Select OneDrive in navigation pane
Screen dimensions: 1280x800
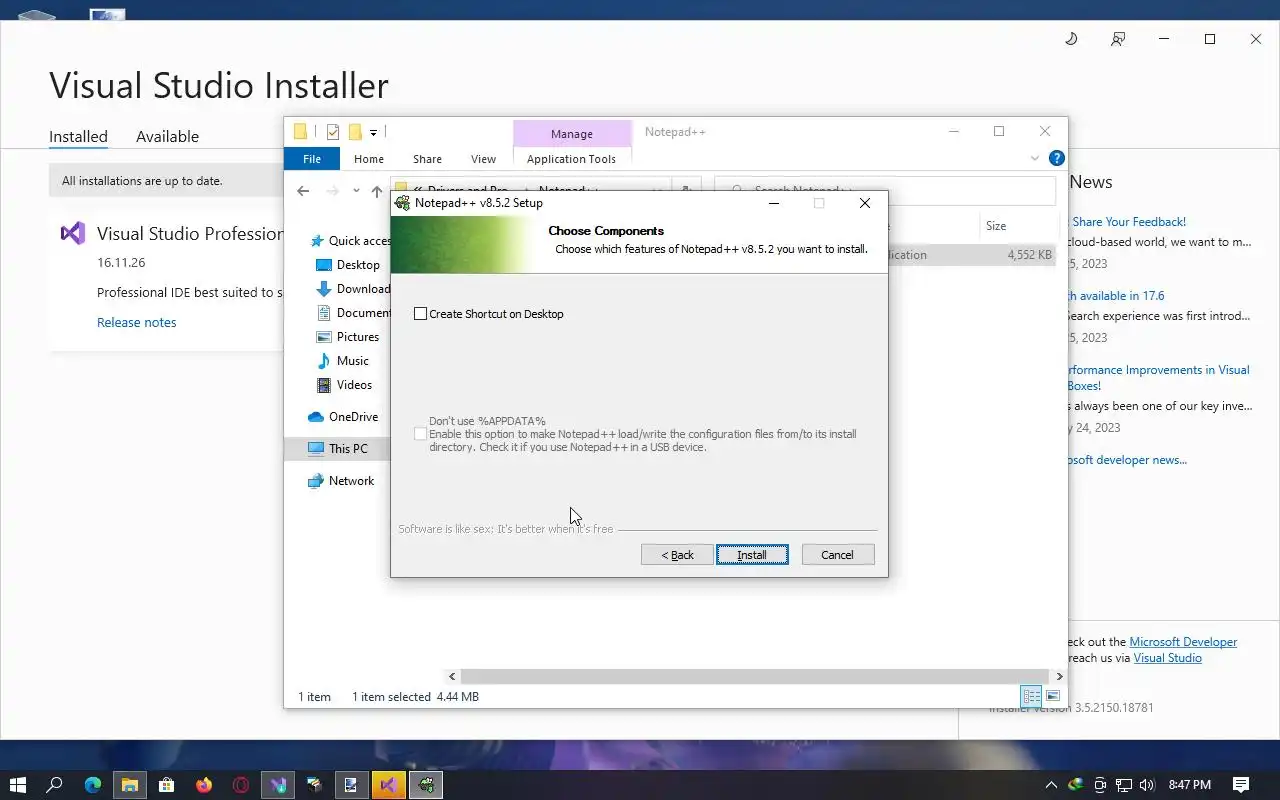point(343,417)
